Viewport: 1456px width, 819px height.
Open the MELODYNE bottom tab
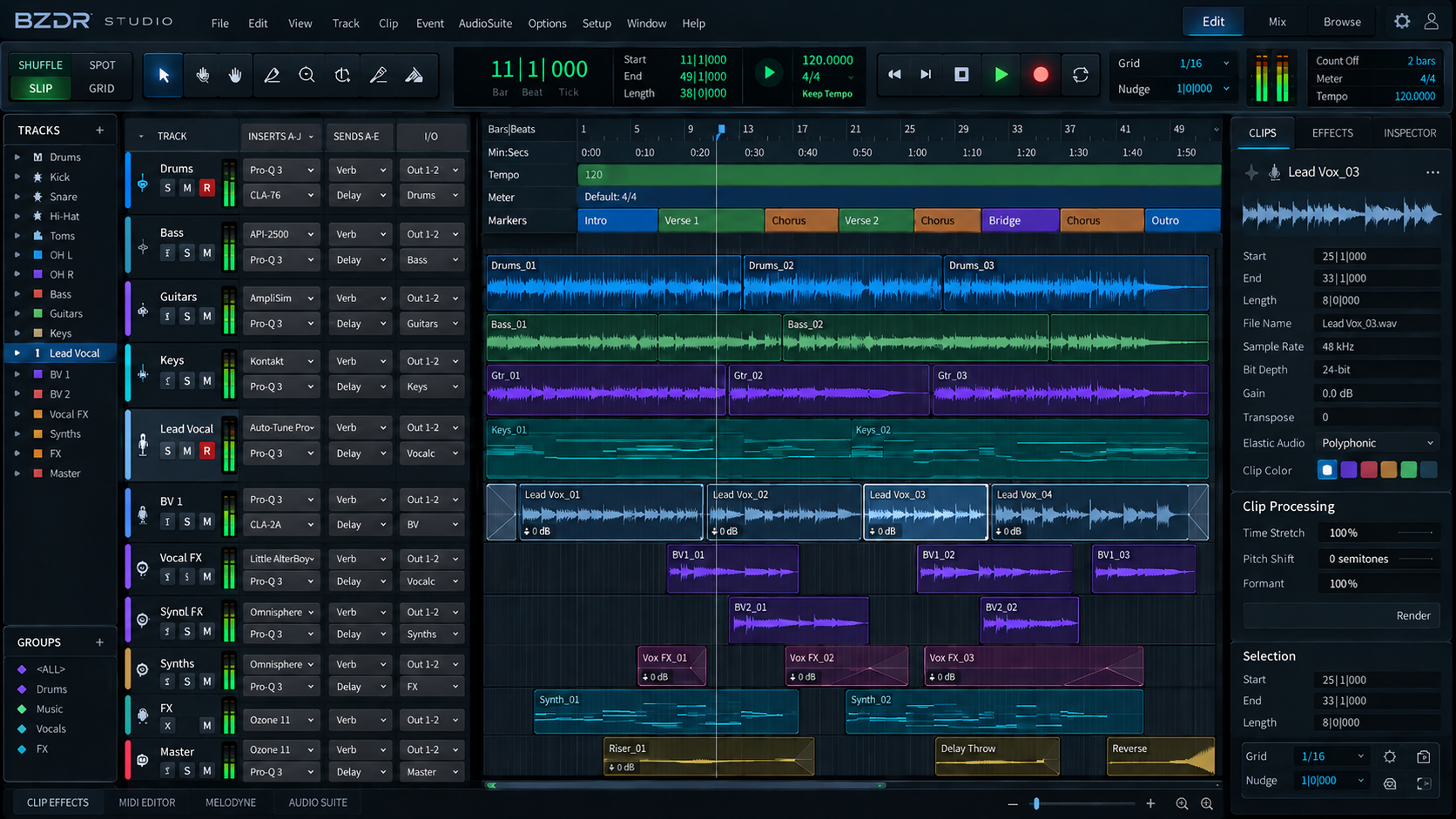point(231,802)
